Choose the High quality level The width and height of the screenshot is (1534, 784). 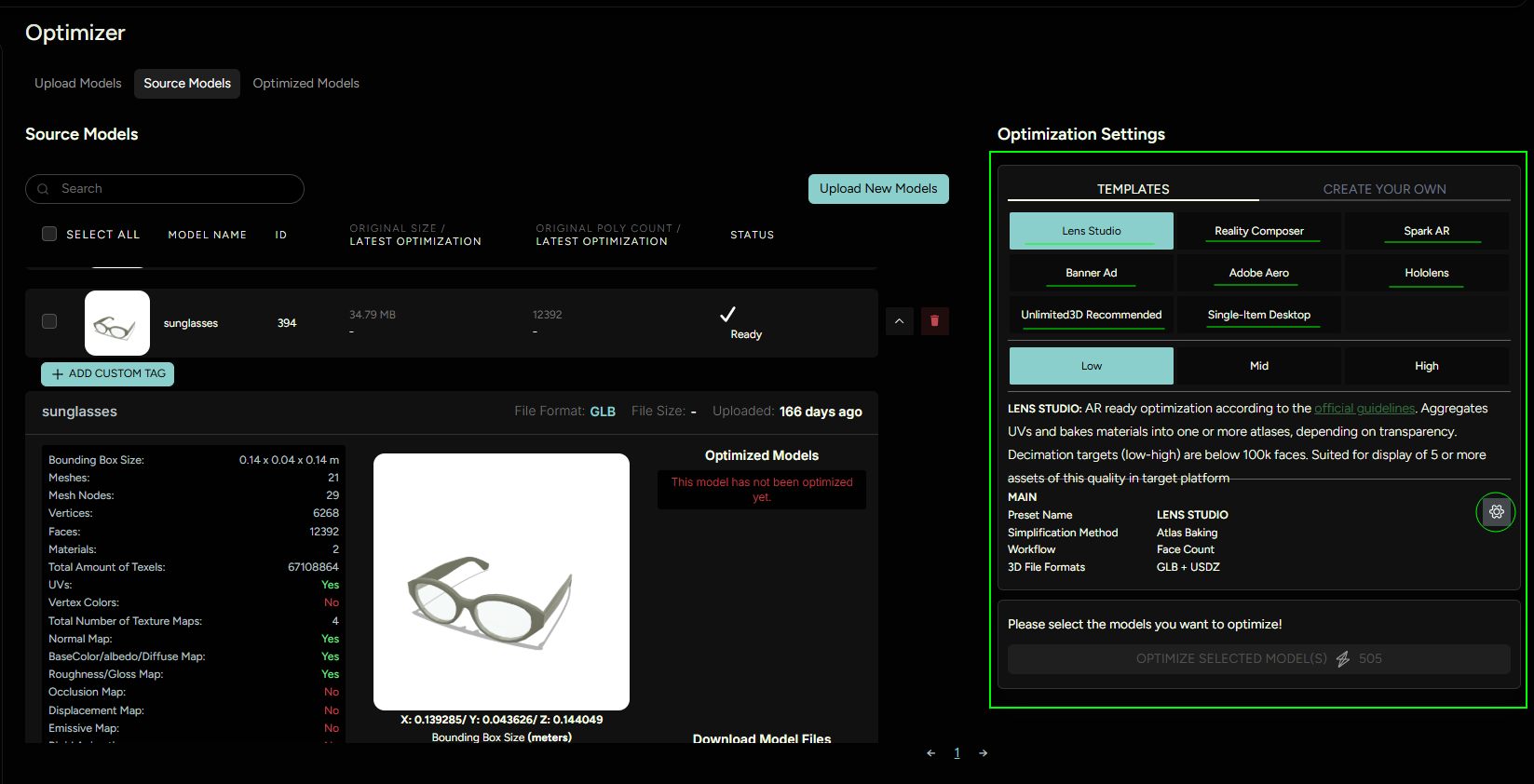[1426, 366]
